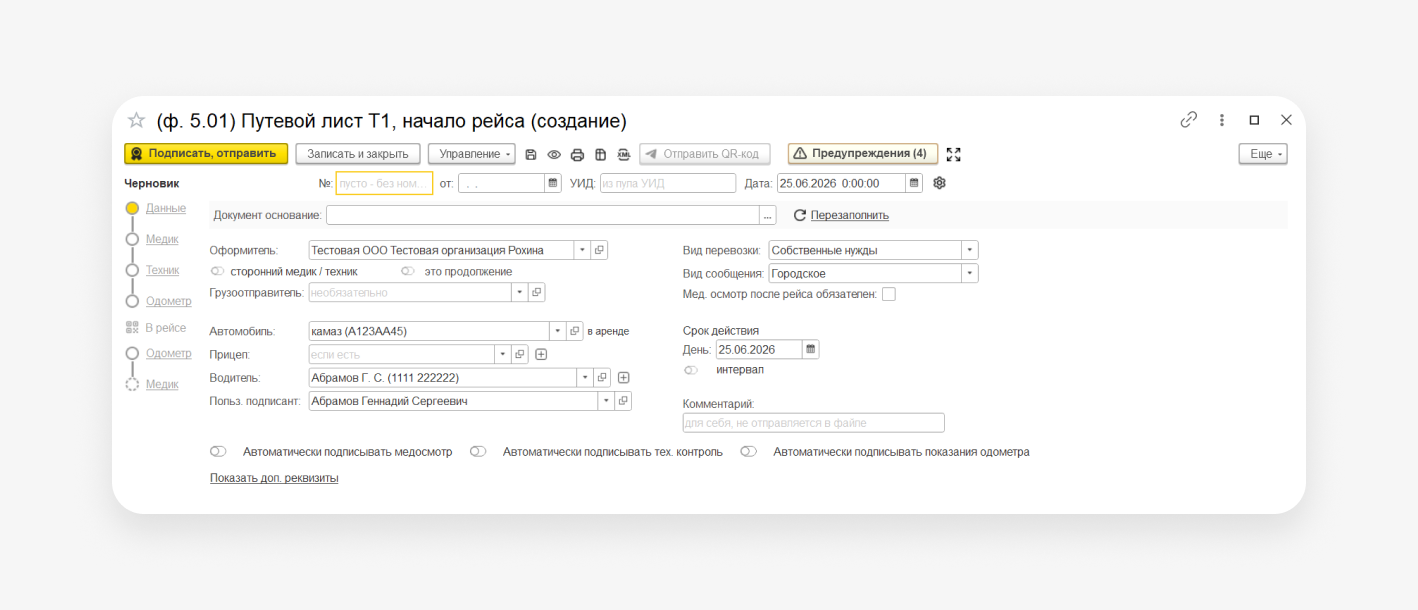The image size is (1418, 610).
Task: Expand the Прицеп dropdown list
Action: 502,354
